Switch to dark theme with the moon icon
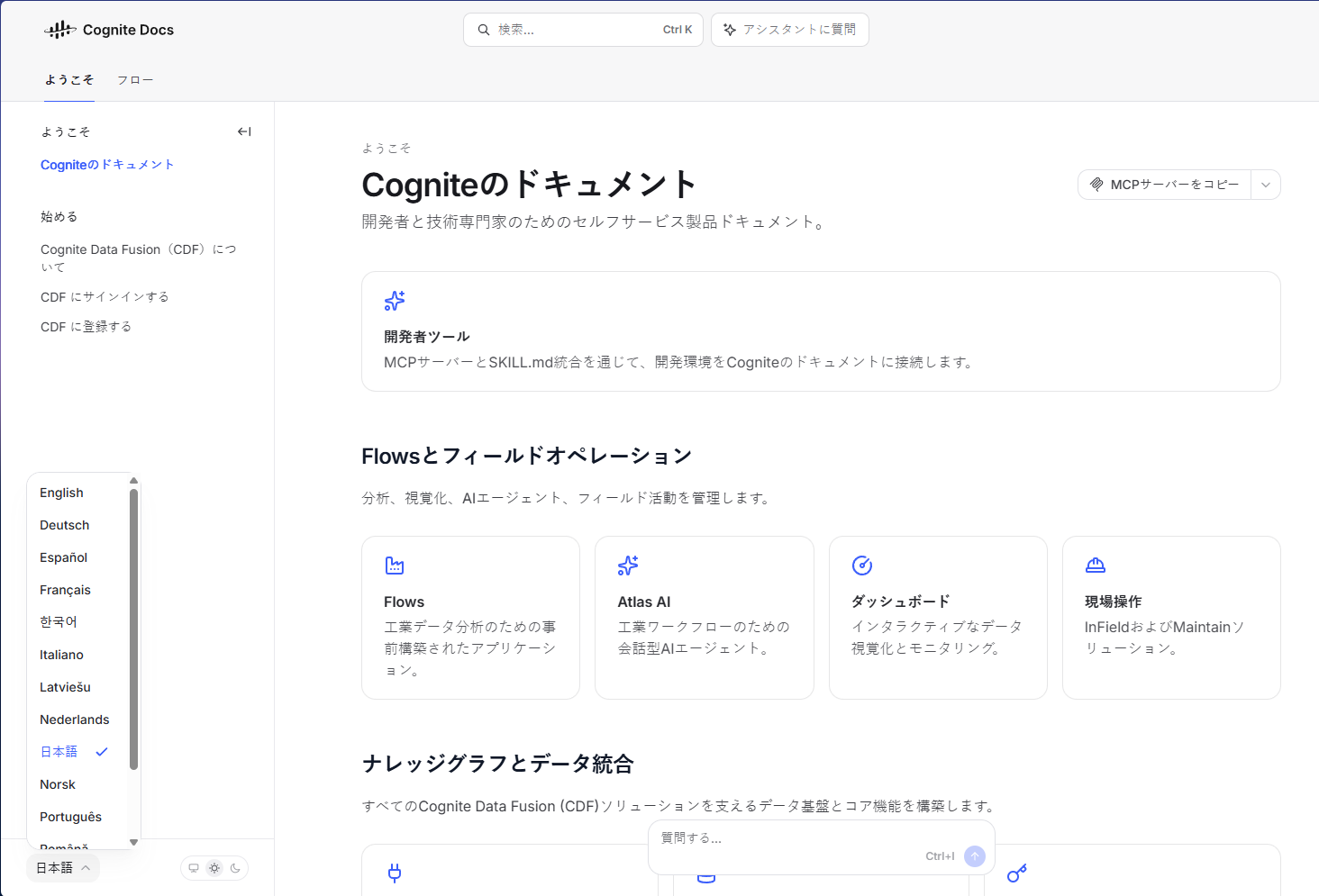 click(x=235, y=868)
